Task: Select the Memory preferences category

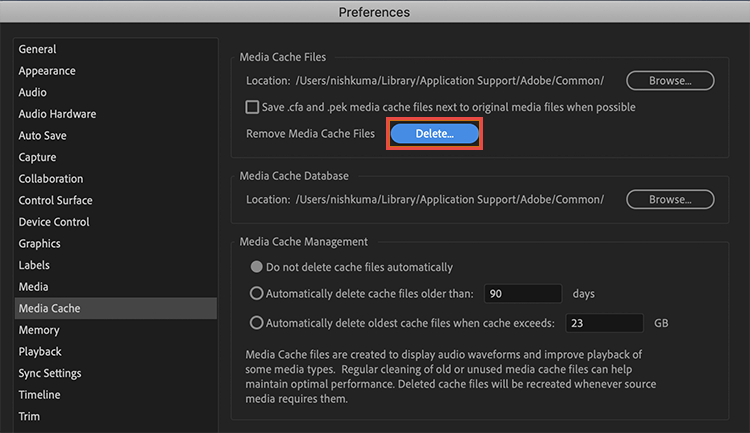Action: (39, 330)
